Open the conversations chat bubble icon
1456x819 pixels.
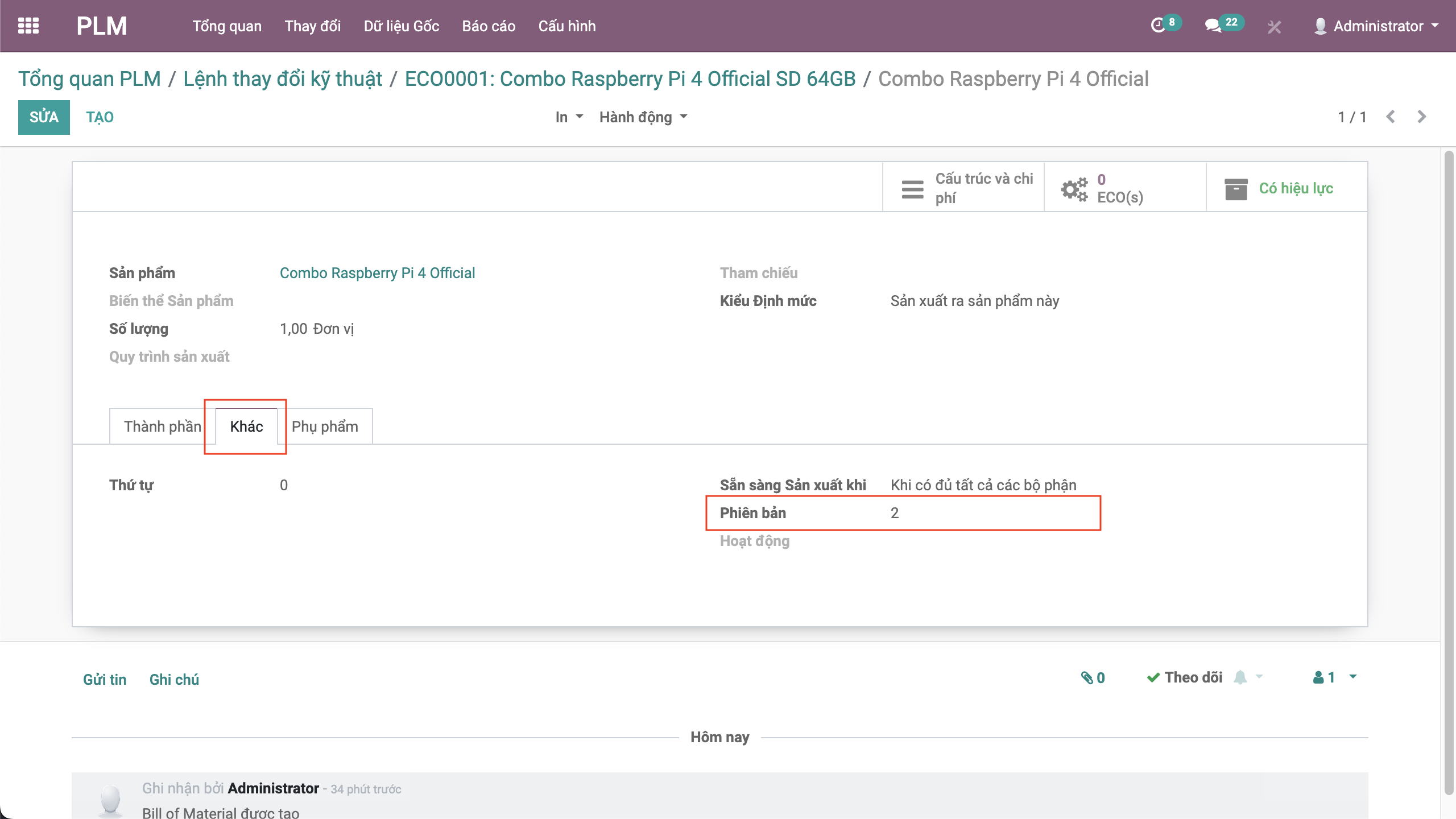click(1213, 26)
